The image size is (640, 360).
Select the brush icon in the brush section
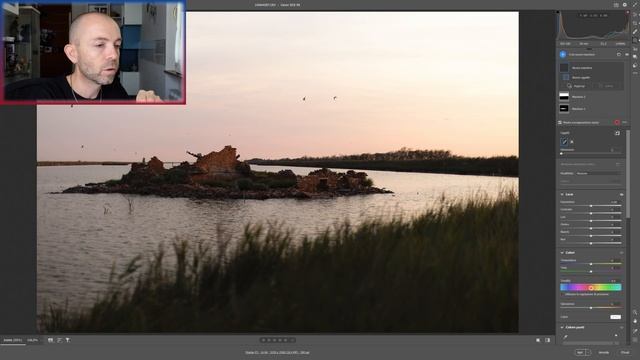pos(564,142)
